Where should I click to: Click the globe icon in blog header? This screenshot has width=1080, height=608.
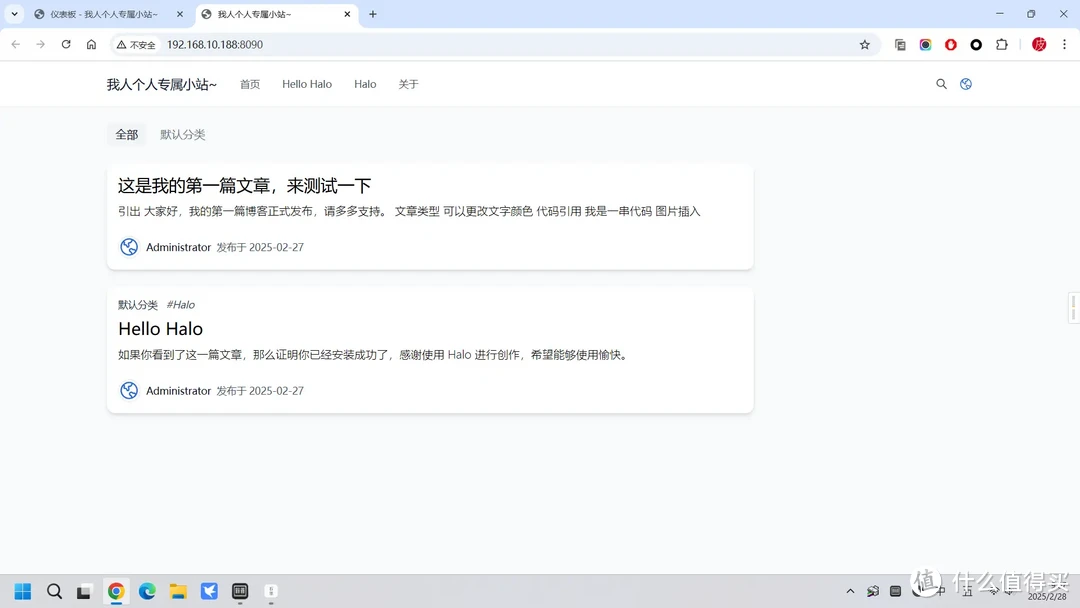(x=966, y=84)
